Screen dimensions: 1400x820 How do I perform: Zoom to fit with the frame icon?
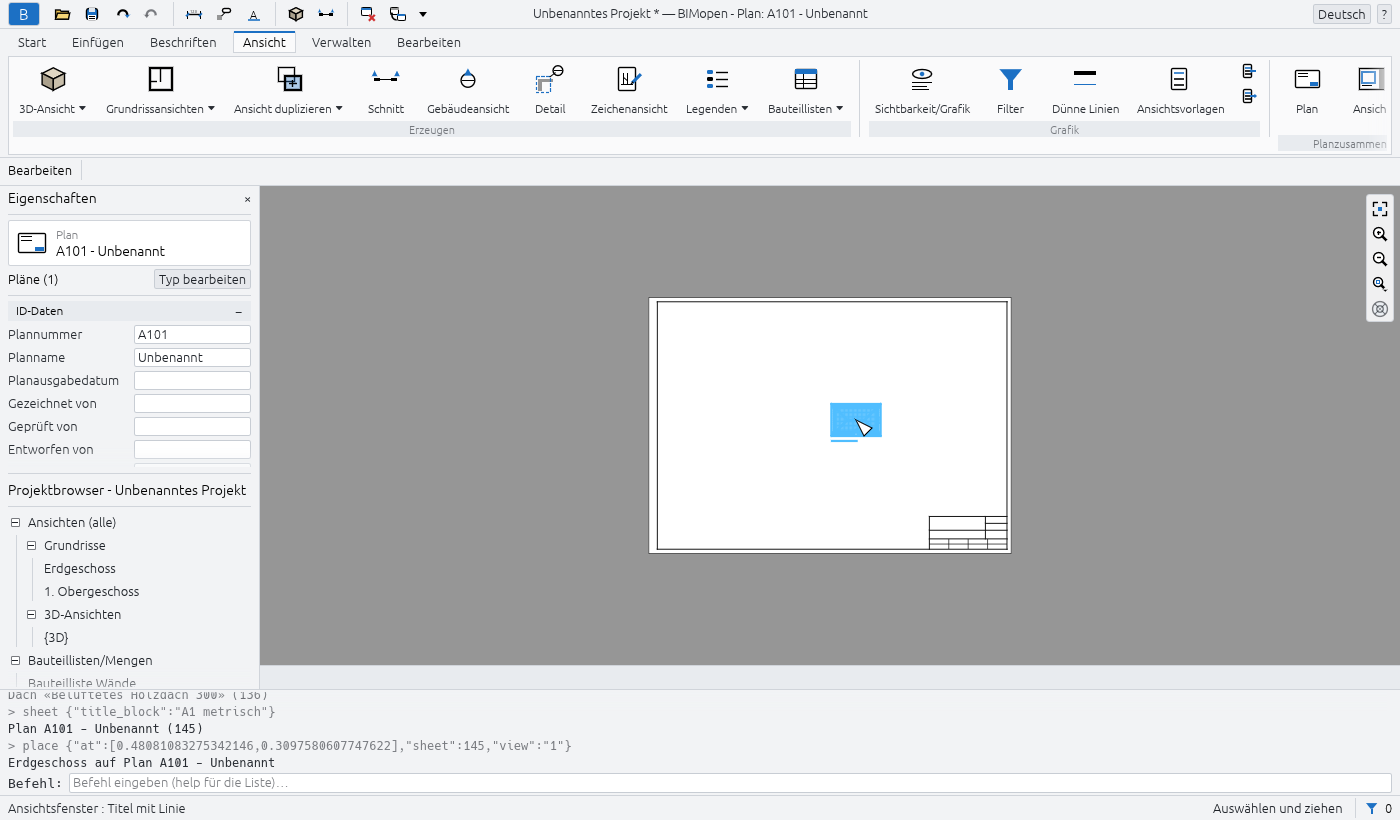pyautogui.click(x=1380, y=209)
